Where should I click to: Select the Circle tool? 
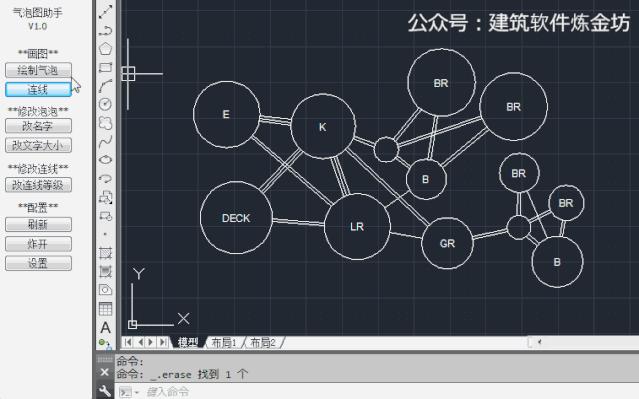105,104
